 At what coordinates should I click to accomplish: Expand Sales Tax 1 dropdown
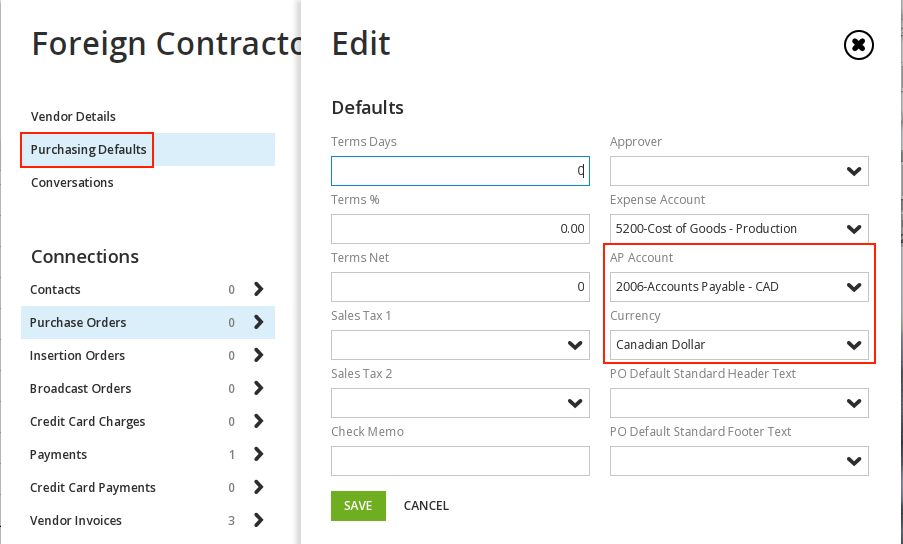[x=460, y=345]
